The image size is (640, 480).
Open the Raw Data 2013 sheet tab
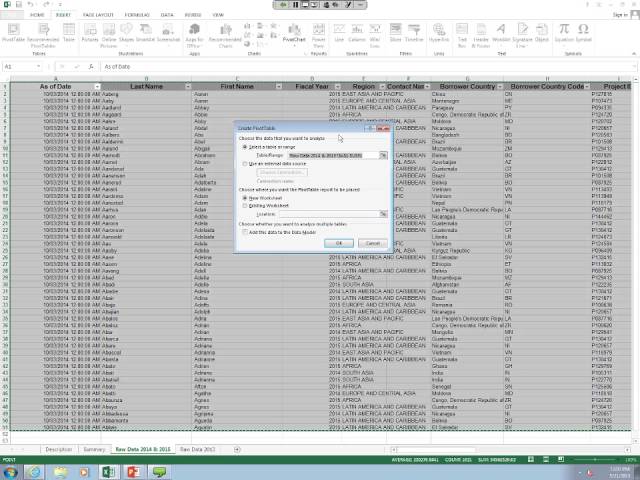pyautogui.click(x=198, y=449)
